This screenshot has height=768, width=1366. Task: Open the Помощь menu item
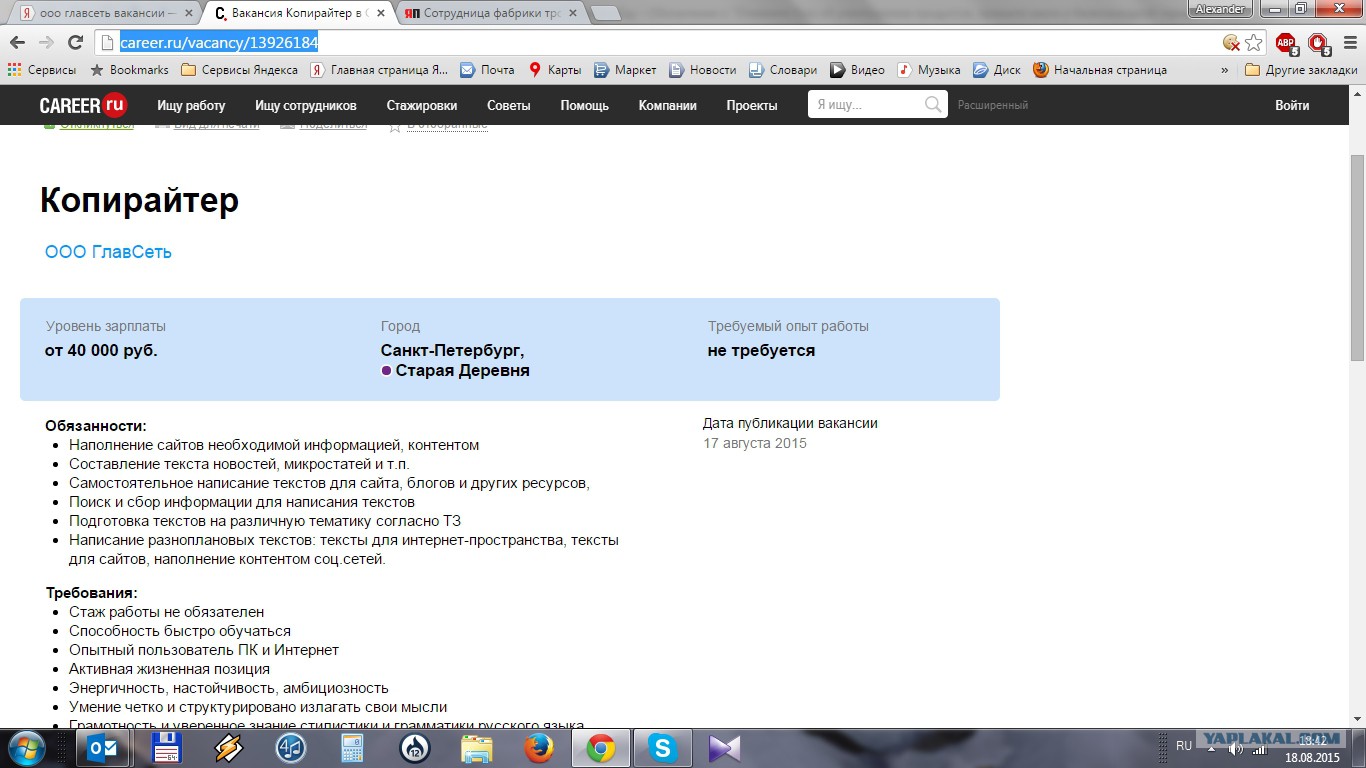pyautogui.click(x=585, y=105)
